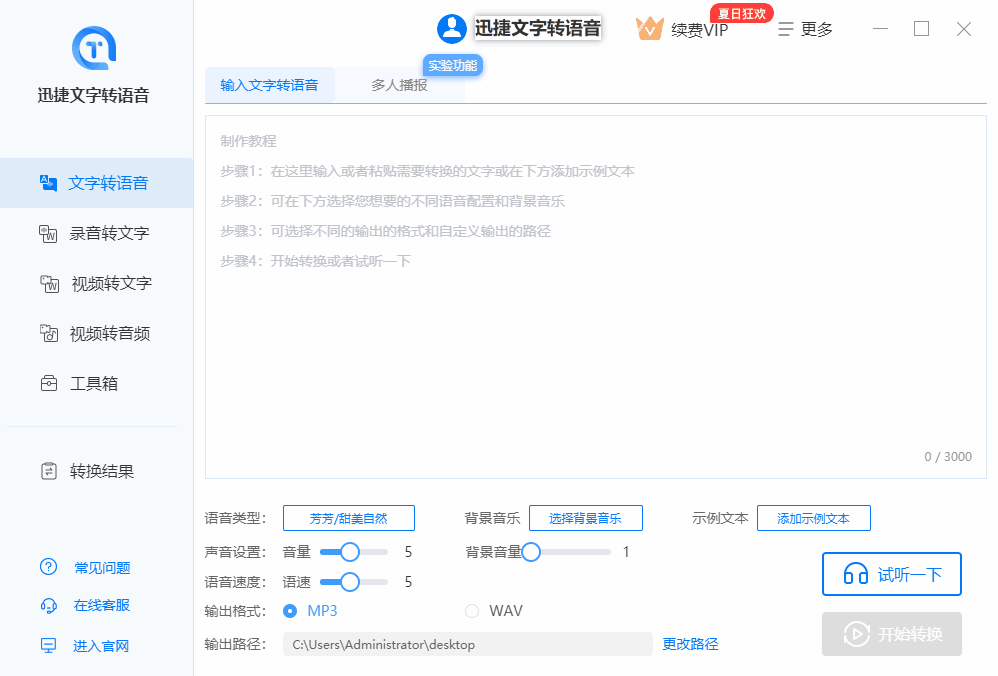Click the 输出路径 path field

468,644
